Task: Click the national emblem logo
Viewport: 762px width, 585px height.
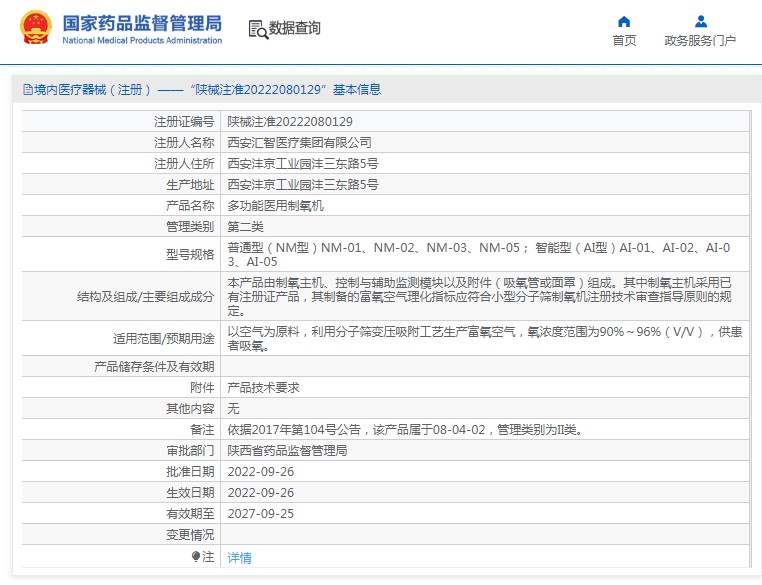Action: pos(35,28)
